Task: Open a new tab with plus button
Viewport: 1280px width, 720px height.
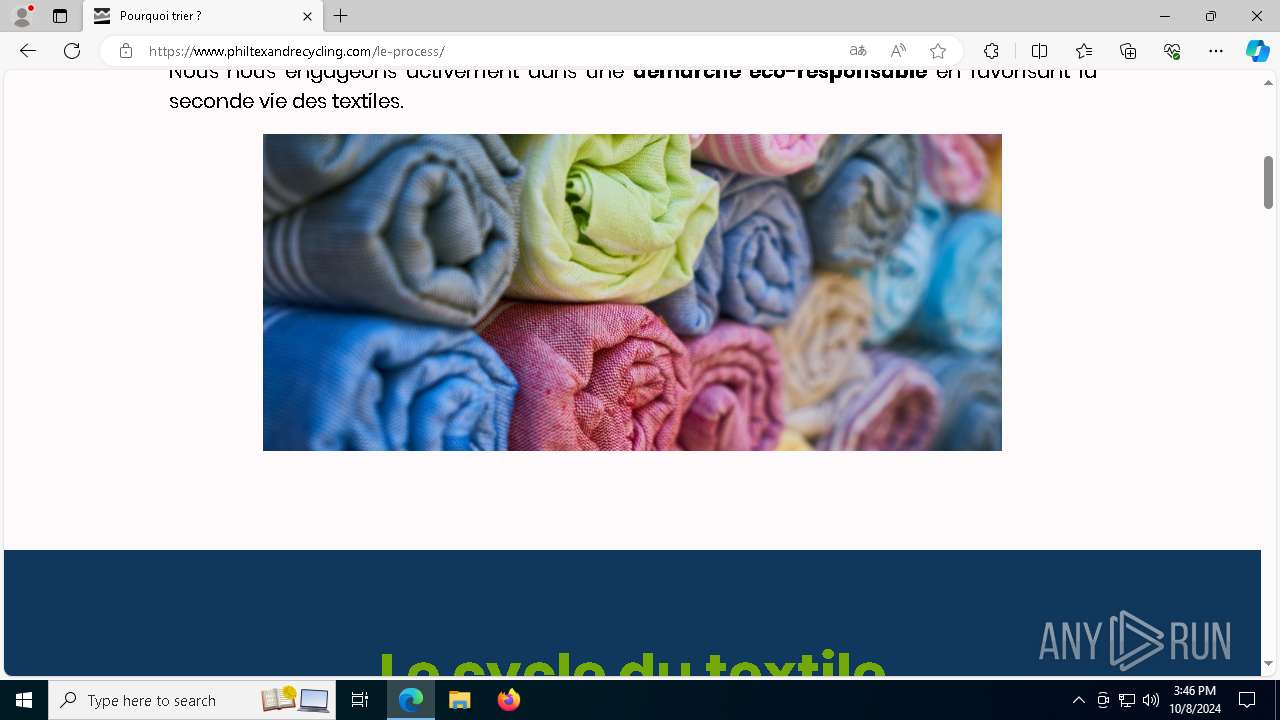Action: point(341,16)
